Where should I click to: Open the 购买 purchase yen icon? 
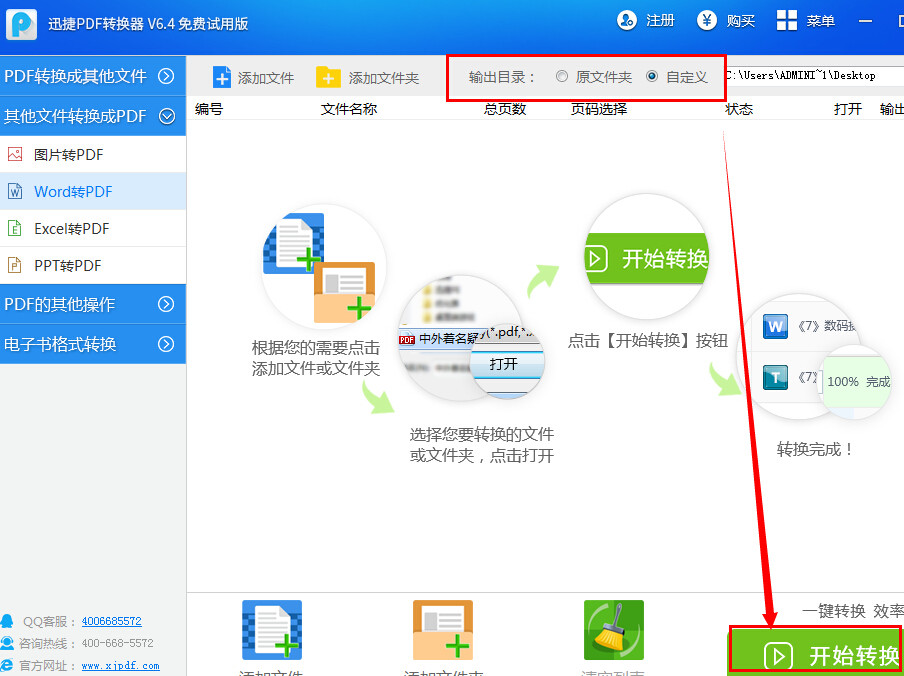707,20
